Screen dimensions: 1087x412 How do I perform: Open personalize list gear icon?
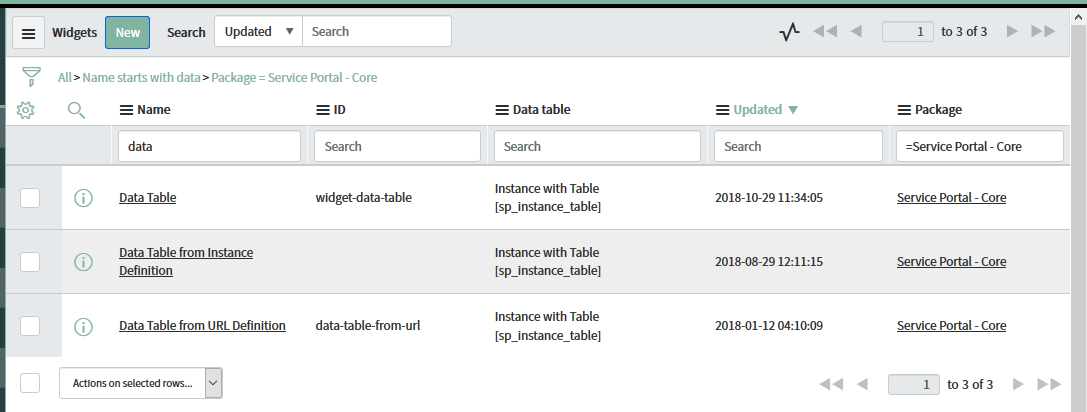pos(27,110)
